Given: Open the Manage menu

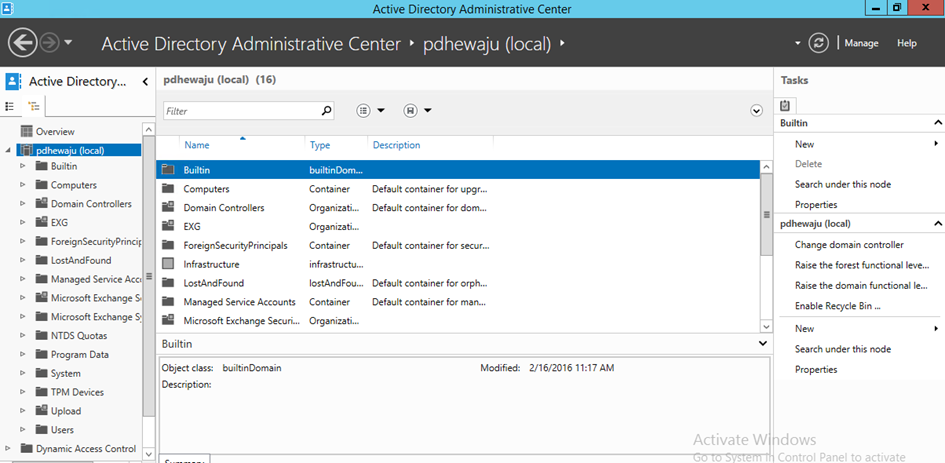Looking at the screenshot, I should [x=861, y=43].
